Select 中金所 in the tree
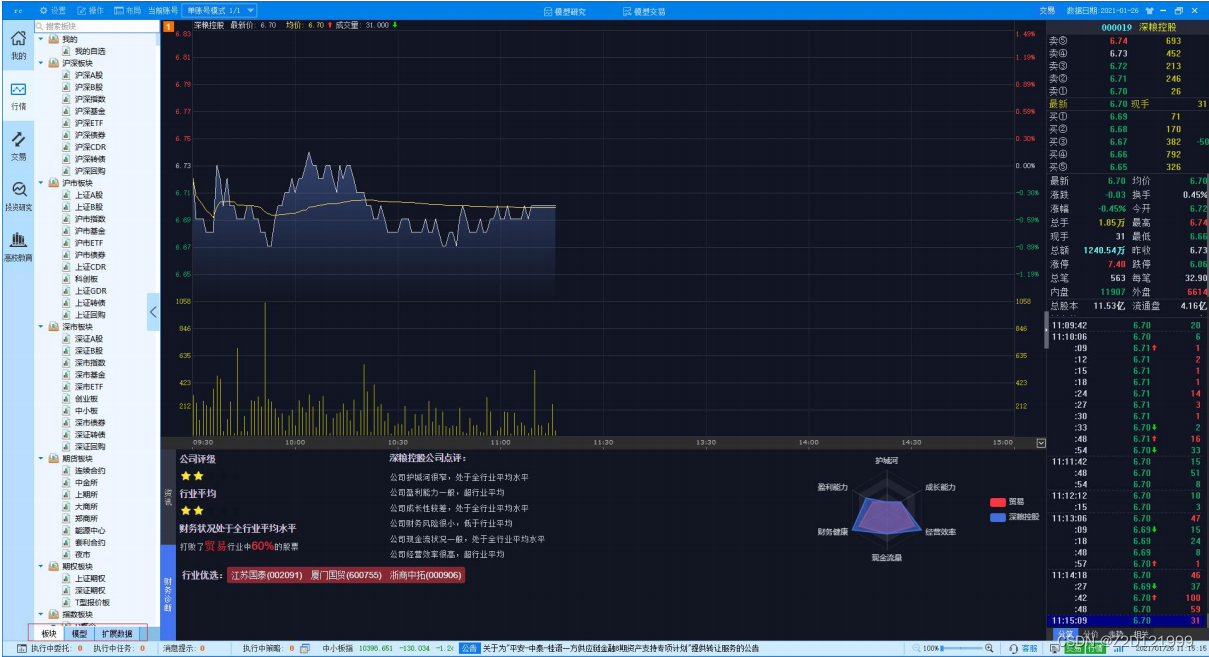1209x657 pixels. [x=85, y=482]
